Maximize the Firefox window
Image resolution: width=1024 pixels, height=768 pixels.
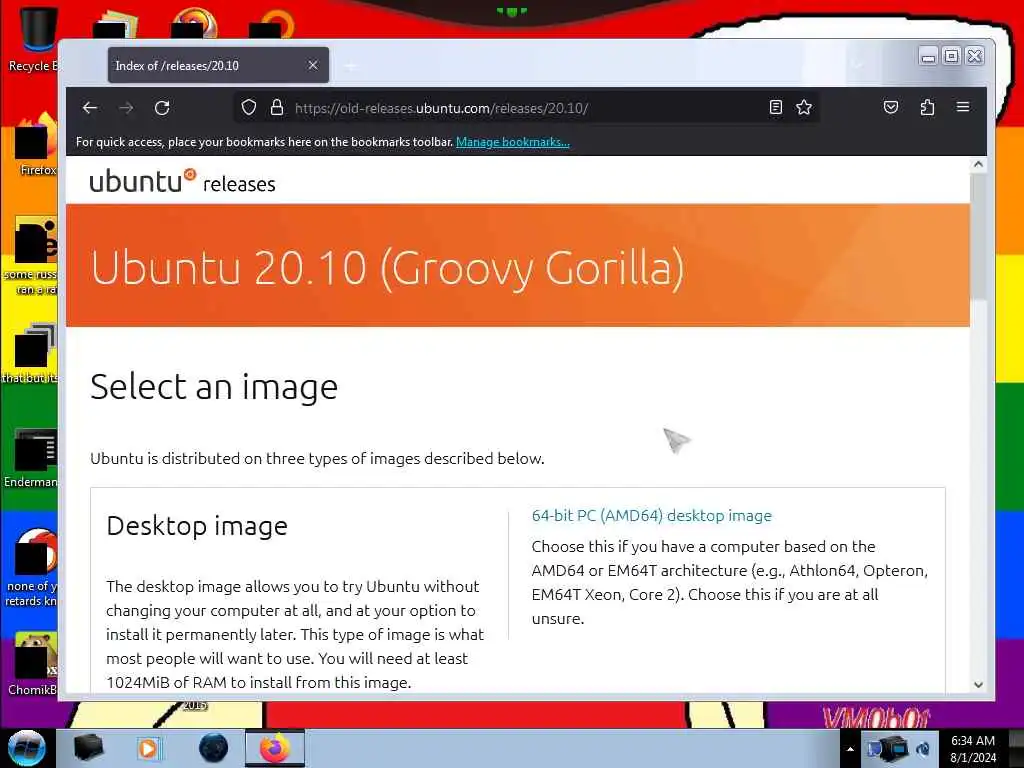pos(952,56)
